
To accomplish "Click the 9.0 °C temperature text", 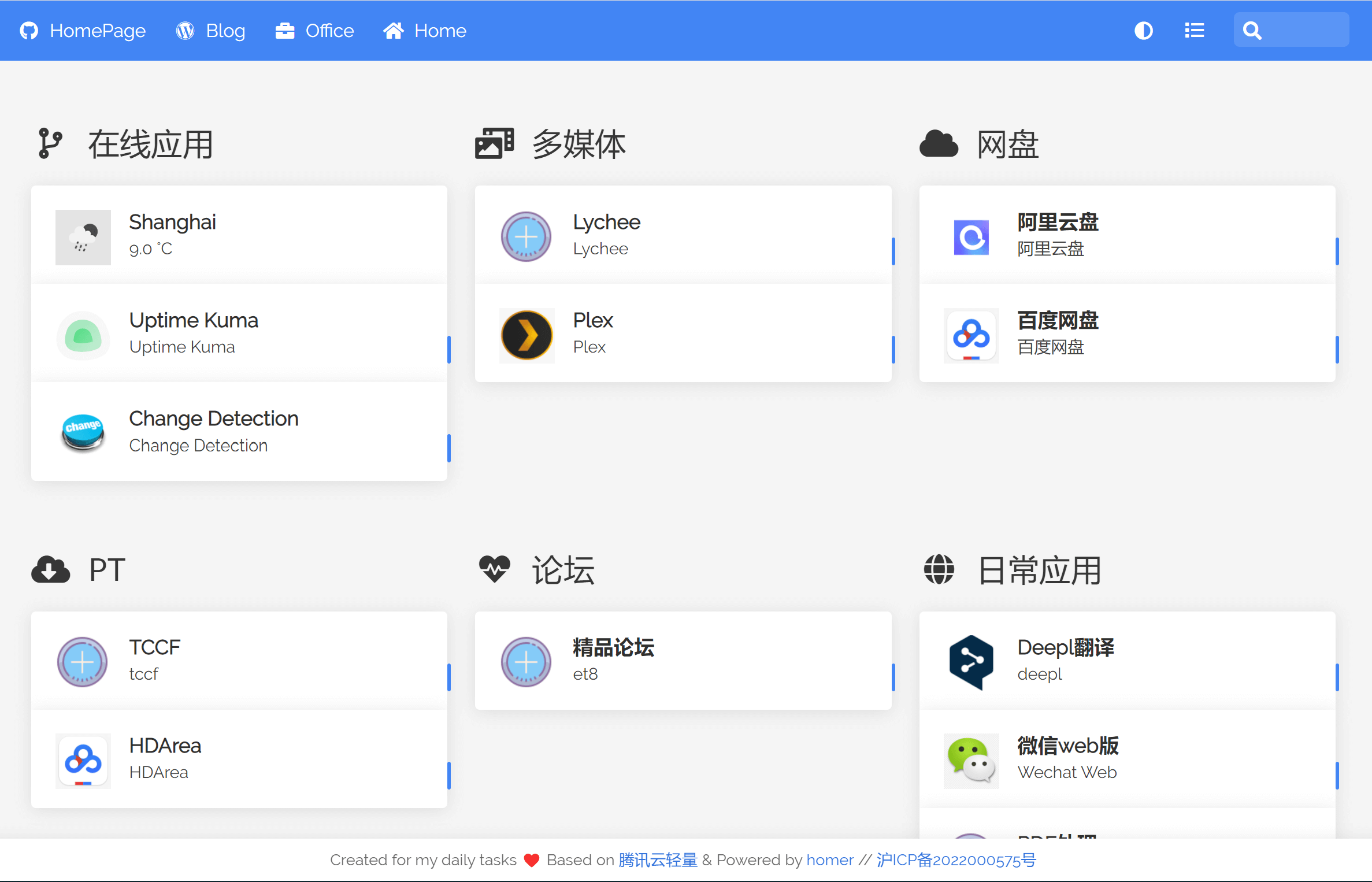I will tap(151, 249).
